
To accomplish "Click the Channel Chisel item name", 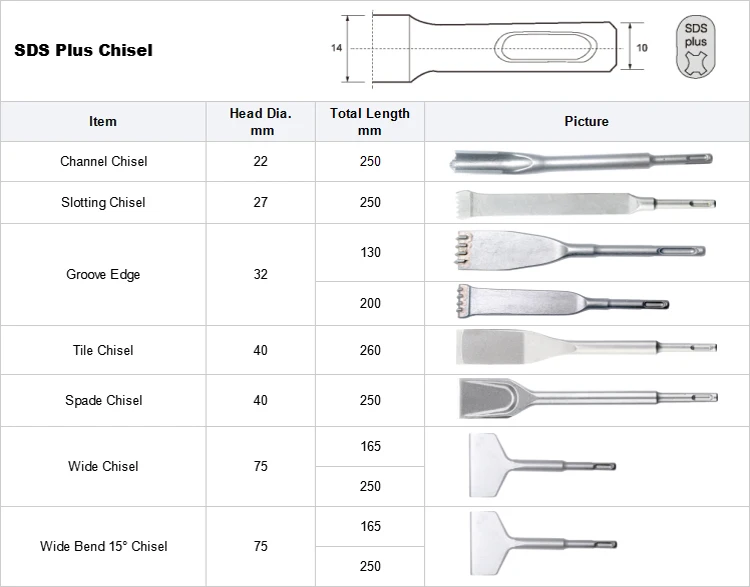I will pyautogui.click(x=104, y=161).
